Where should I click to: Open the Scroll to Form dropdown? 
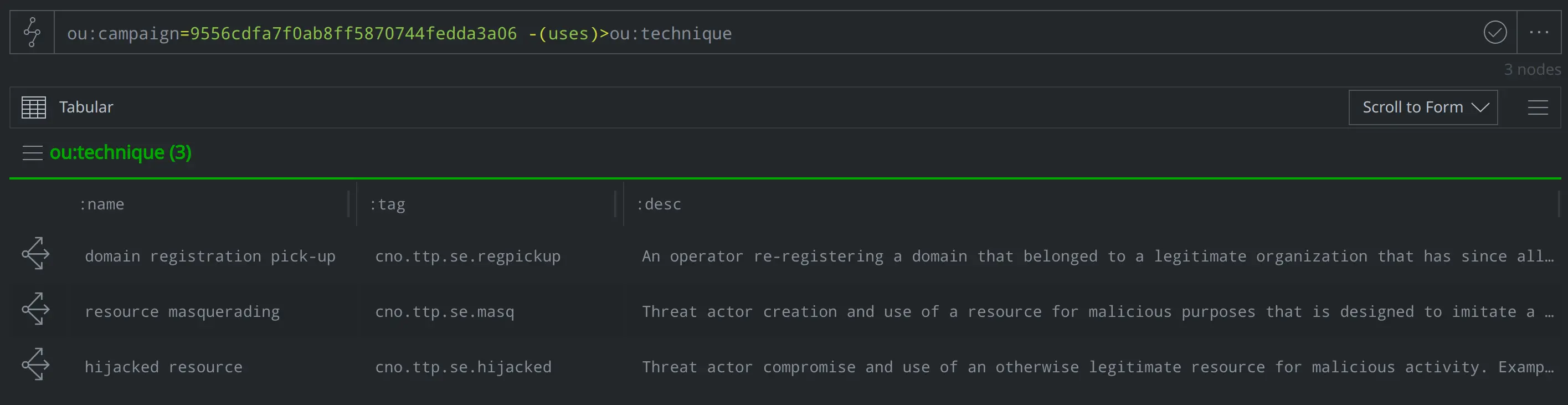point(1422,107)
